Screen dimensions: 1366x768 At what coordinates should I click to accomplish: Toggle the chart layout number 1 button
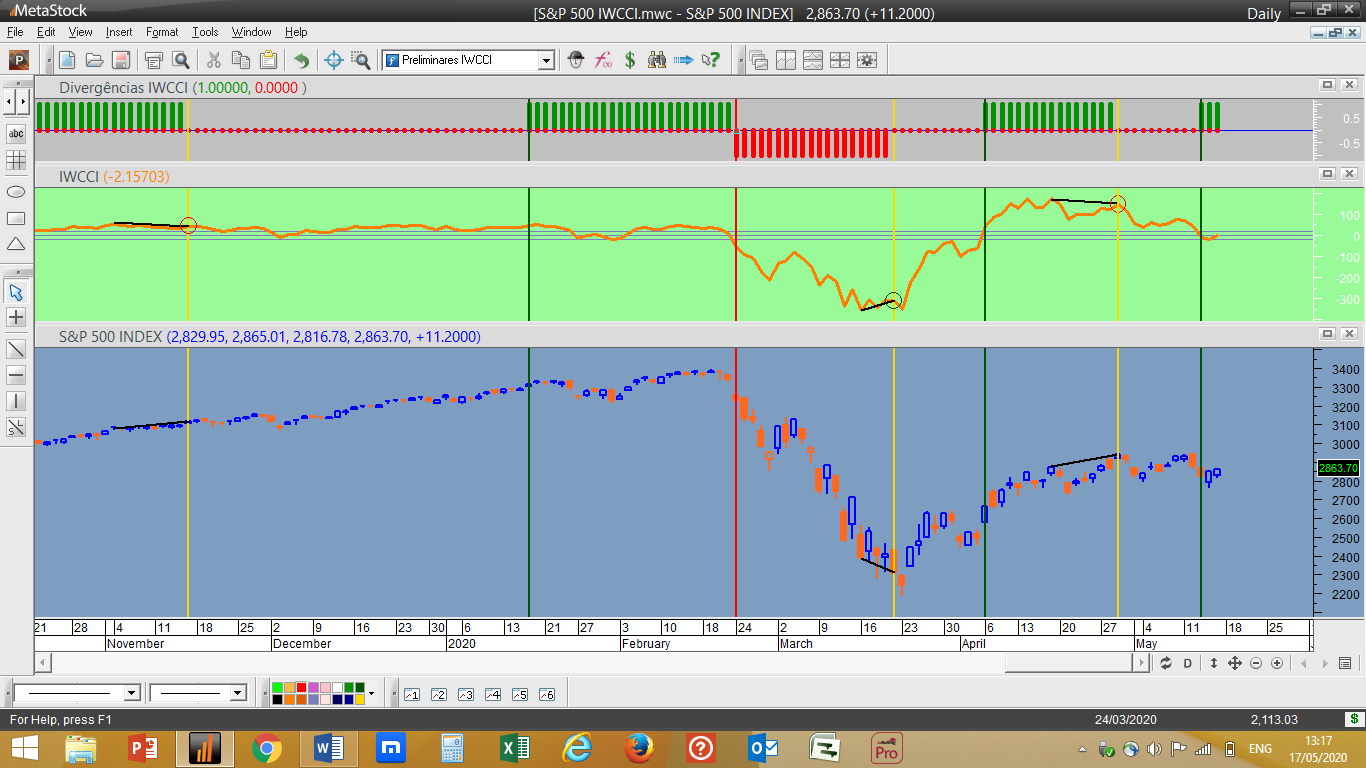(x=411, y=694)
